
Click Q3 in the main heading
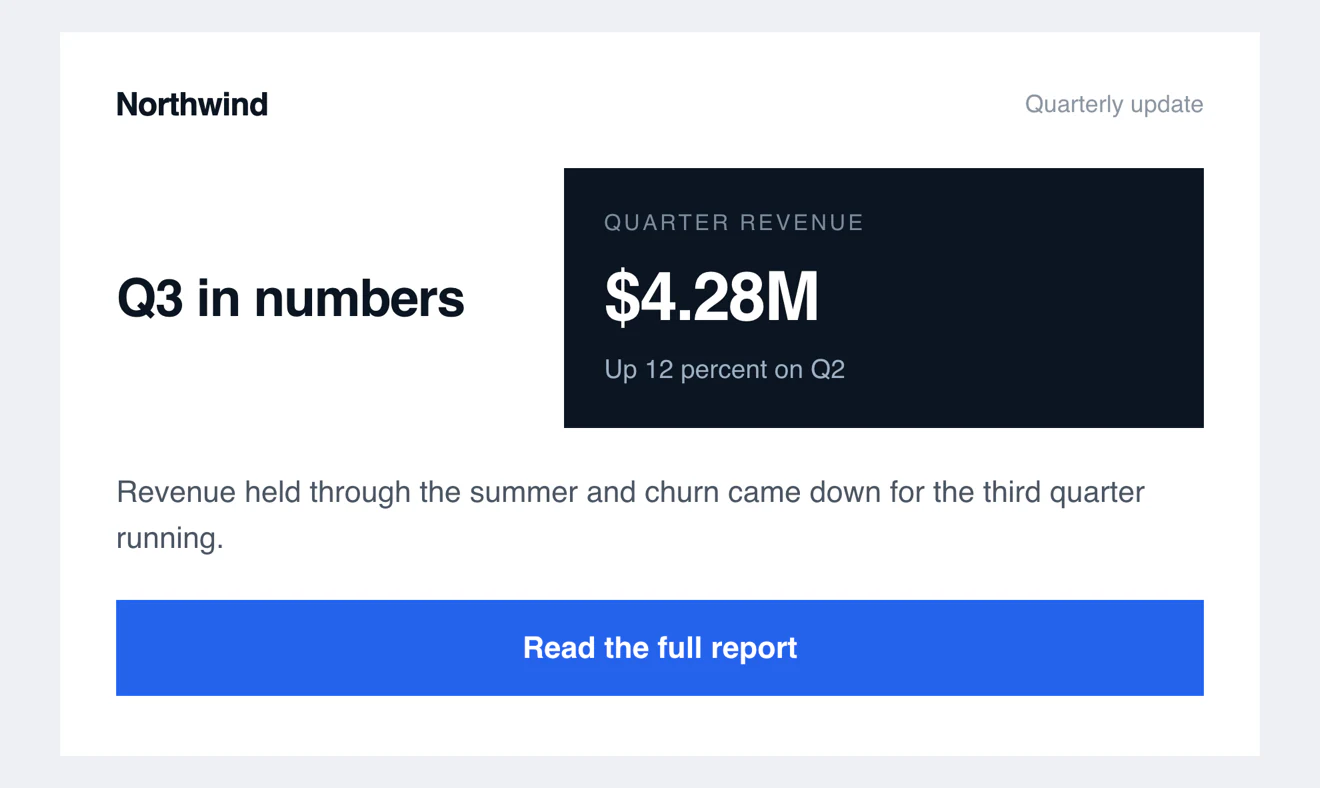pos(150,298)
